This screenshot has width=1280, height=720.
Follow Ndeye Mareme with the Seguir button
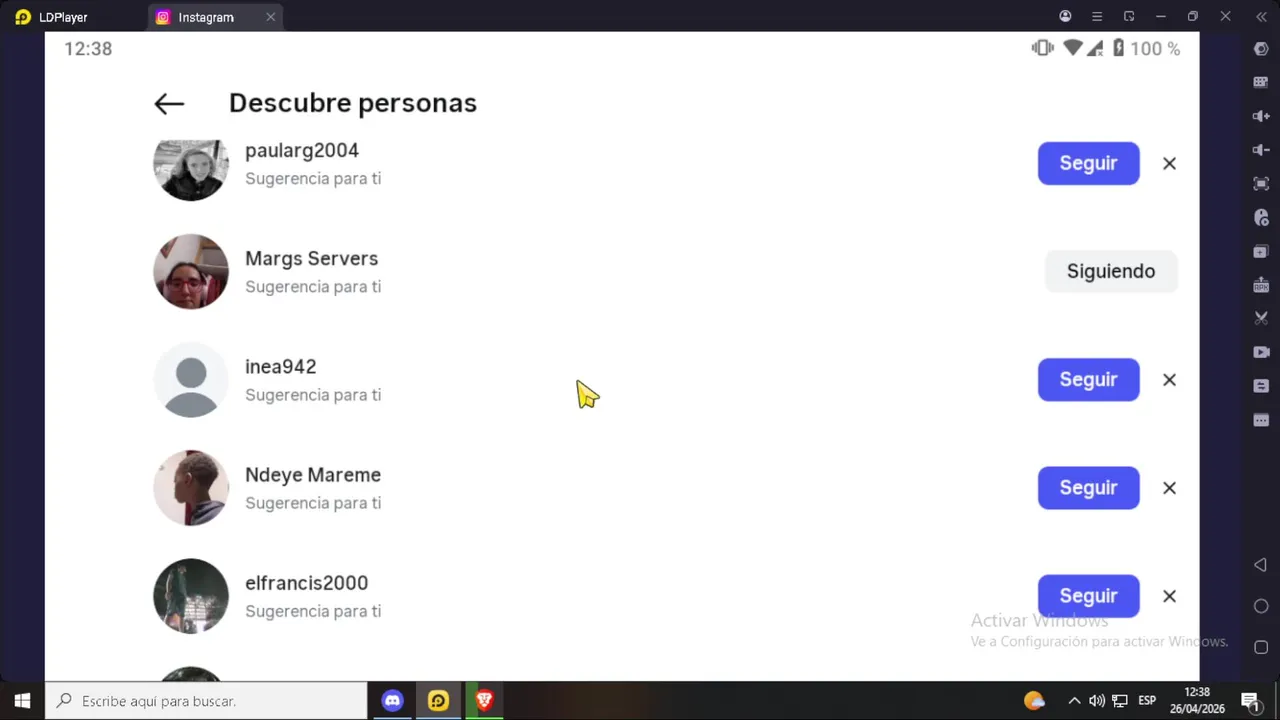tap(1088, 487)
